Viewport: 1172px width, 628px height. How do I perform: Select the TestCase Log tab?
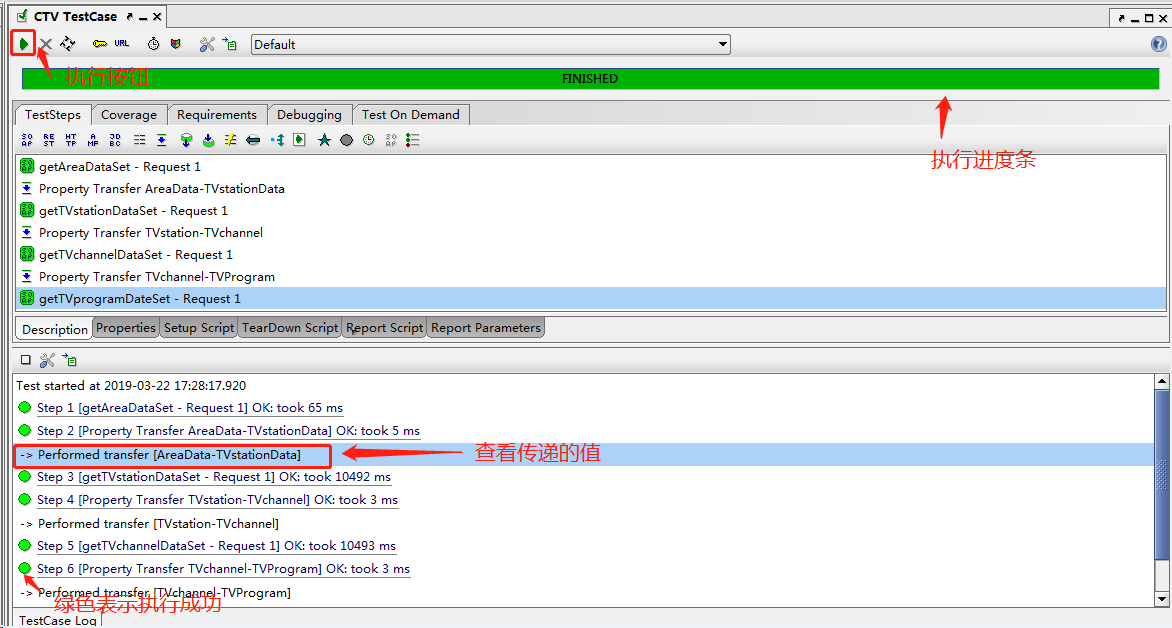coord(58,620)
